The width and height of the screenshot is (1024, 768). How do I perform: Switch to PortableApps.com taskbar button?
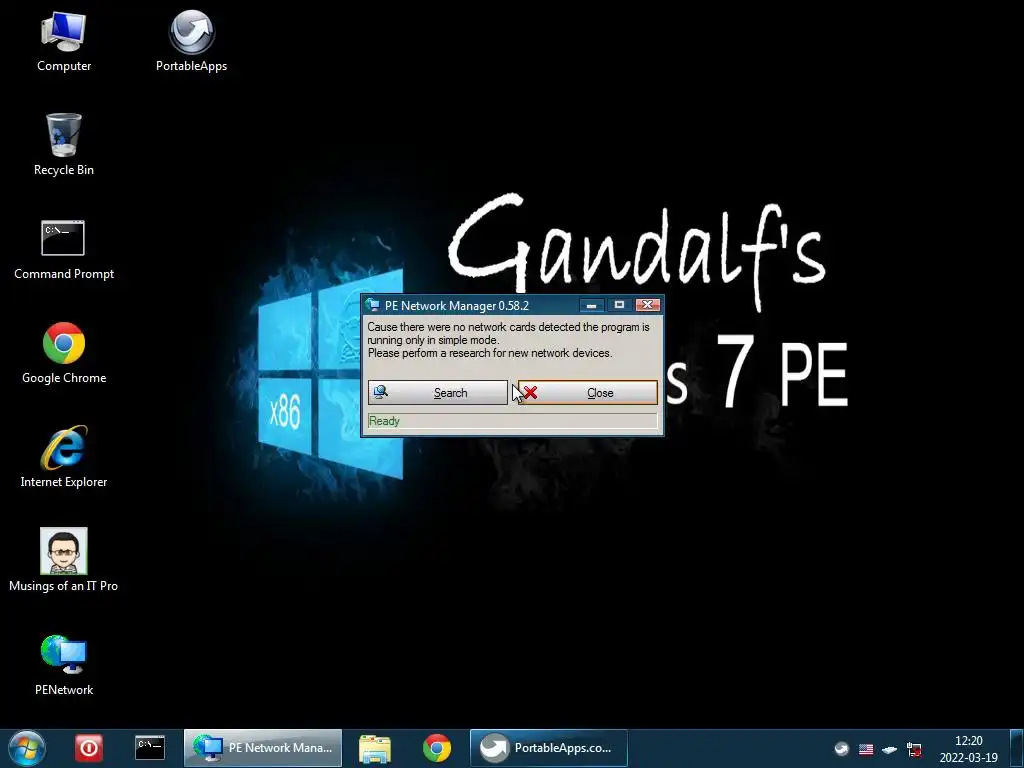coord(549,748)
